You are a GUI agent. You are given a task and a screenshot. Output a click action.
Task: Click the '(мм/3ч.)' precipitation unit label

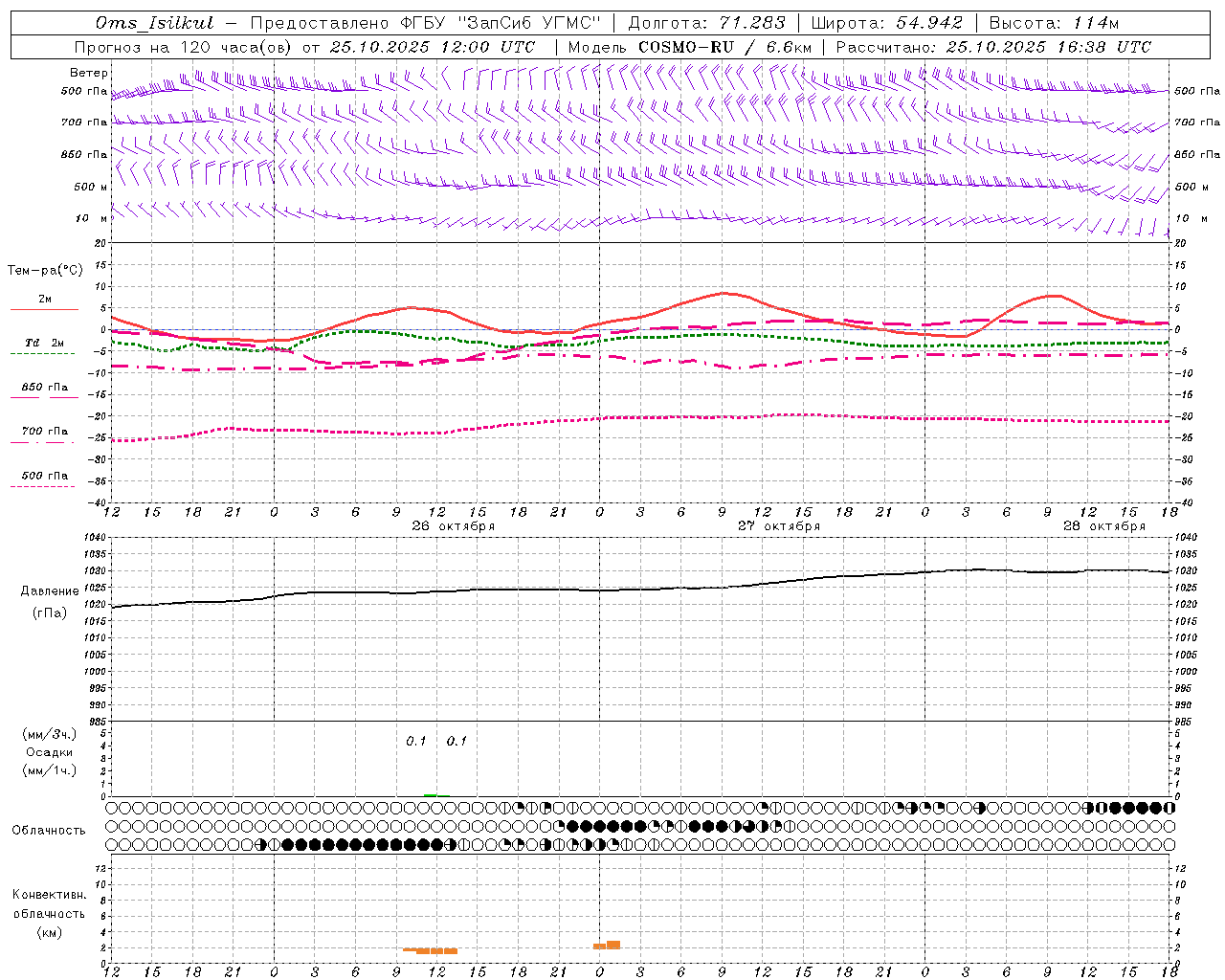tap(50, 734)
